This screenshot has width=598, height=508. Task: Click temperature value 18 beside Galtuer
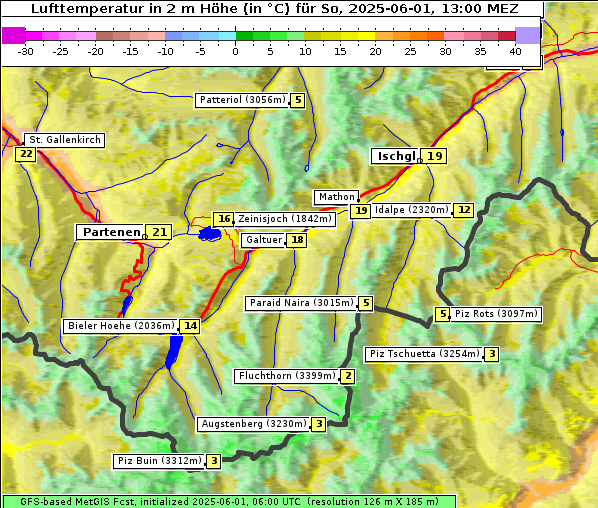point(297,240)
